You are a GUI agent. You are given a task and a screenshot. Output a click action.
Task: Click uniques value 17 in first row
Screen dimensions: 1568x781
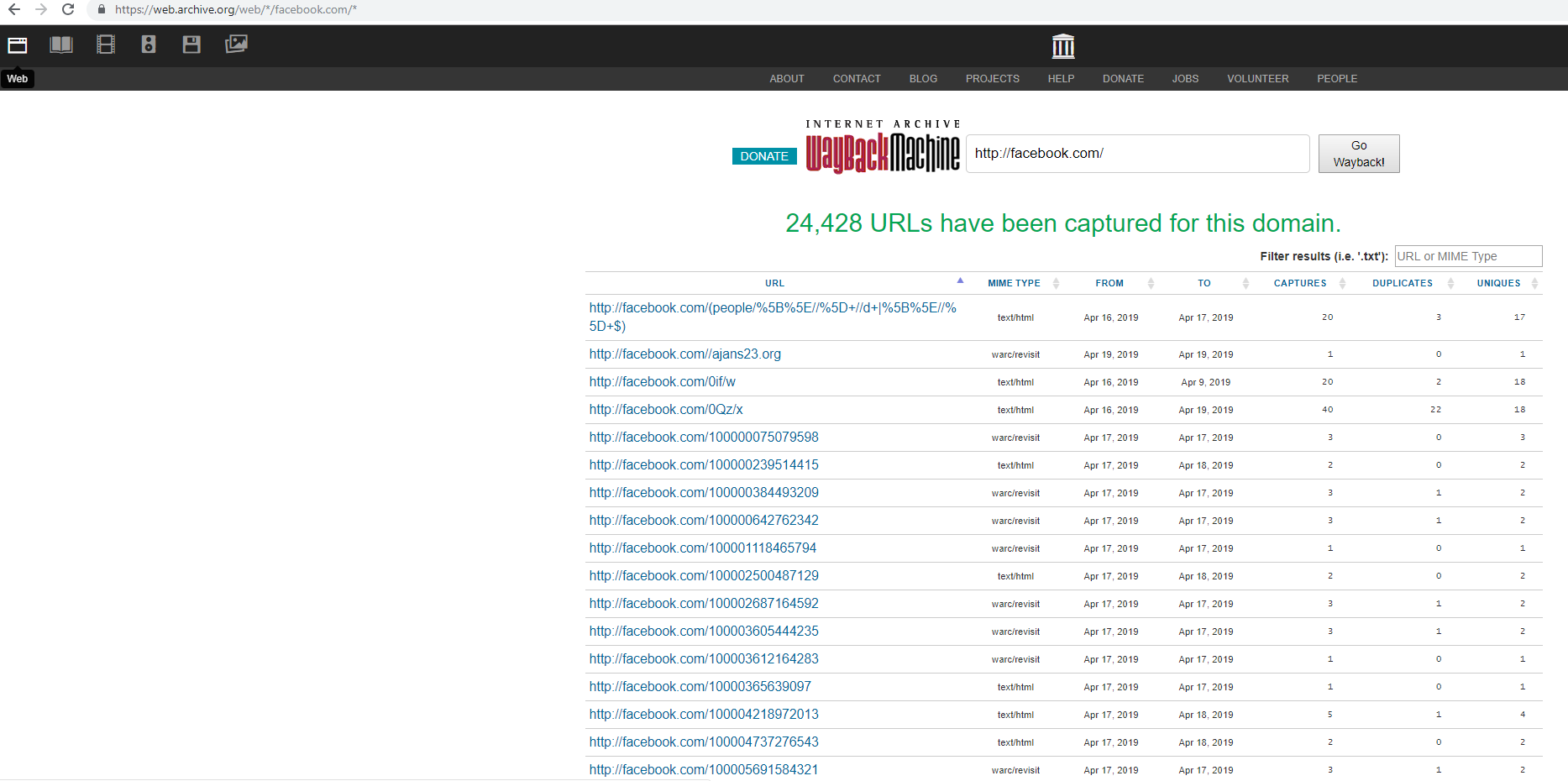click(1519, 317)
